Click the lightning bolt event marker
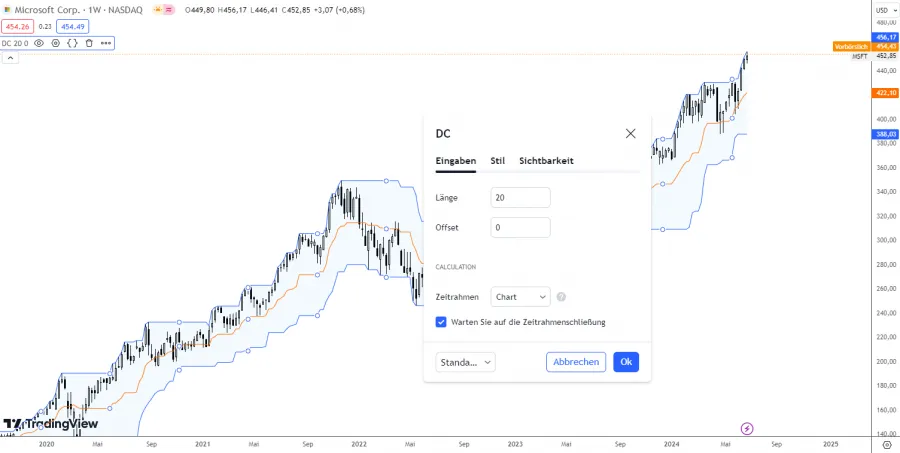 [x=744, y=427]
